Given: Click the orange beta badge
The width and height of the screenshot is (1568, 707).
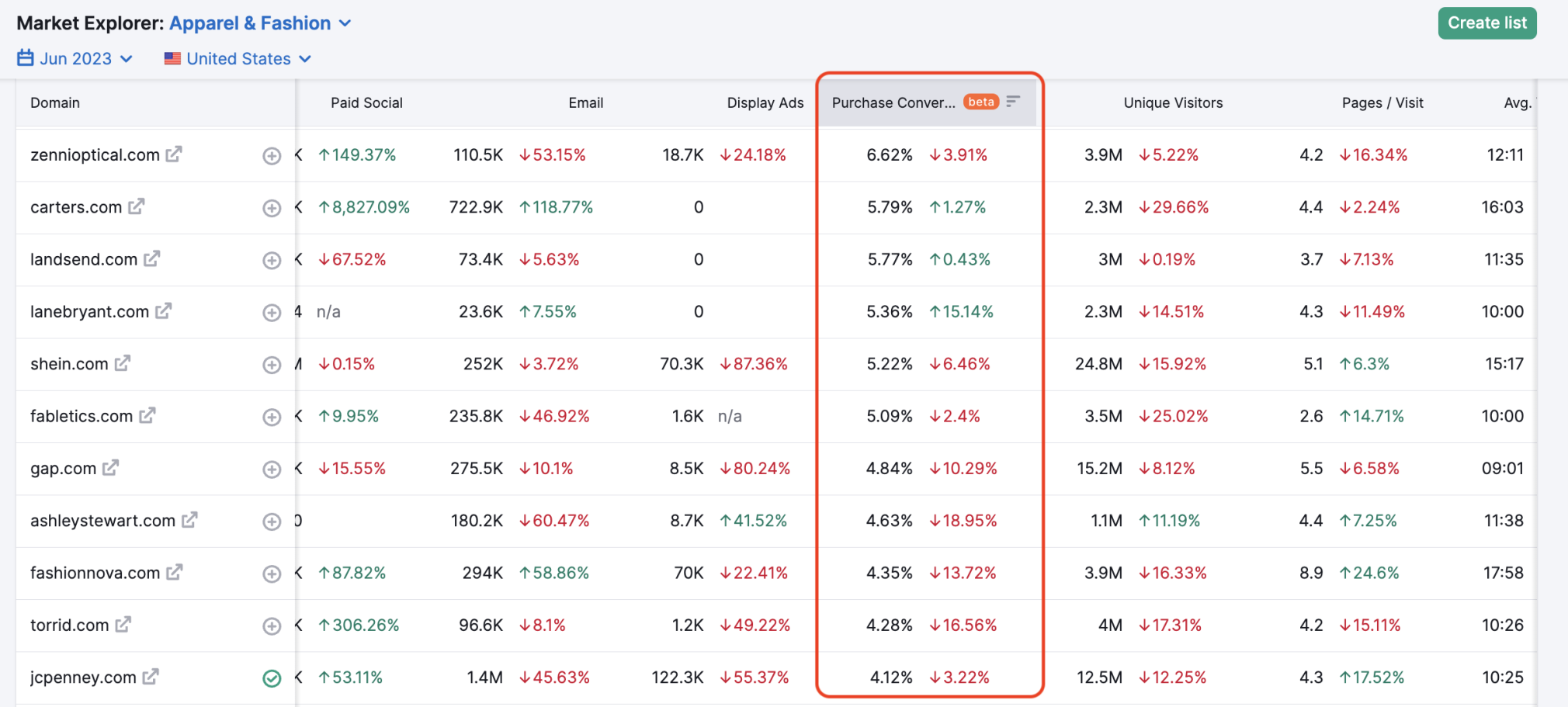Looking at the screenshot, I should [x=981, y=102].
